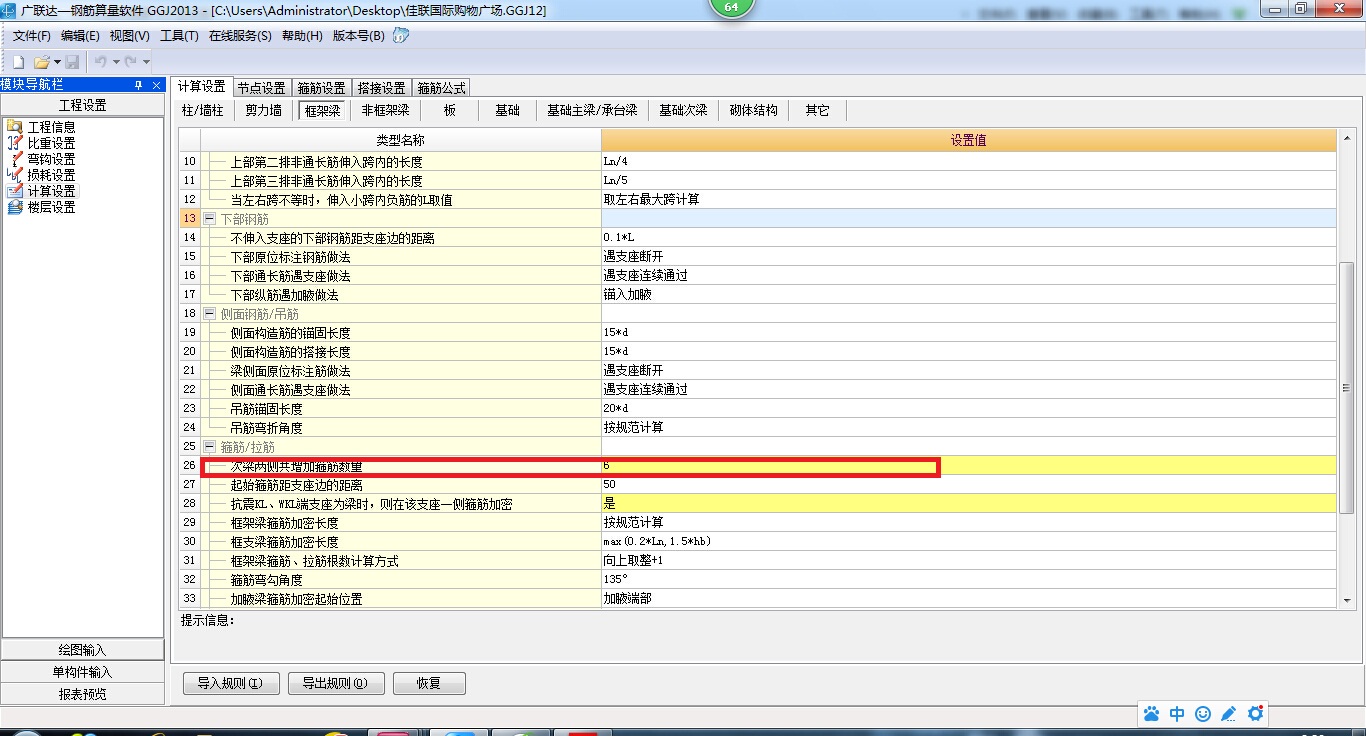Switch to the 节点设置 tab
The width and height of the screenshot is (1366, 736).
click(262, 88)
